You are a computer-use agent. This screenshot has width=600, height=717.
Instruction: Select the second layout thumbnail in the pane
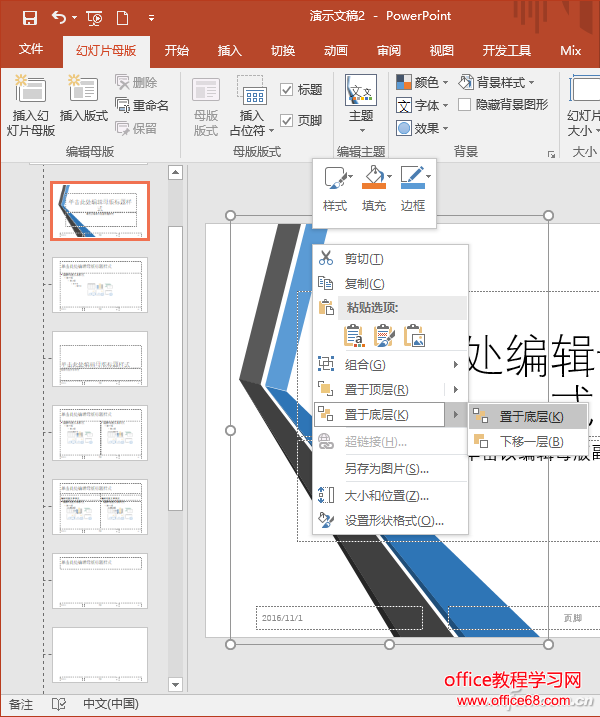pyautogui.click(x=100, y=285)
